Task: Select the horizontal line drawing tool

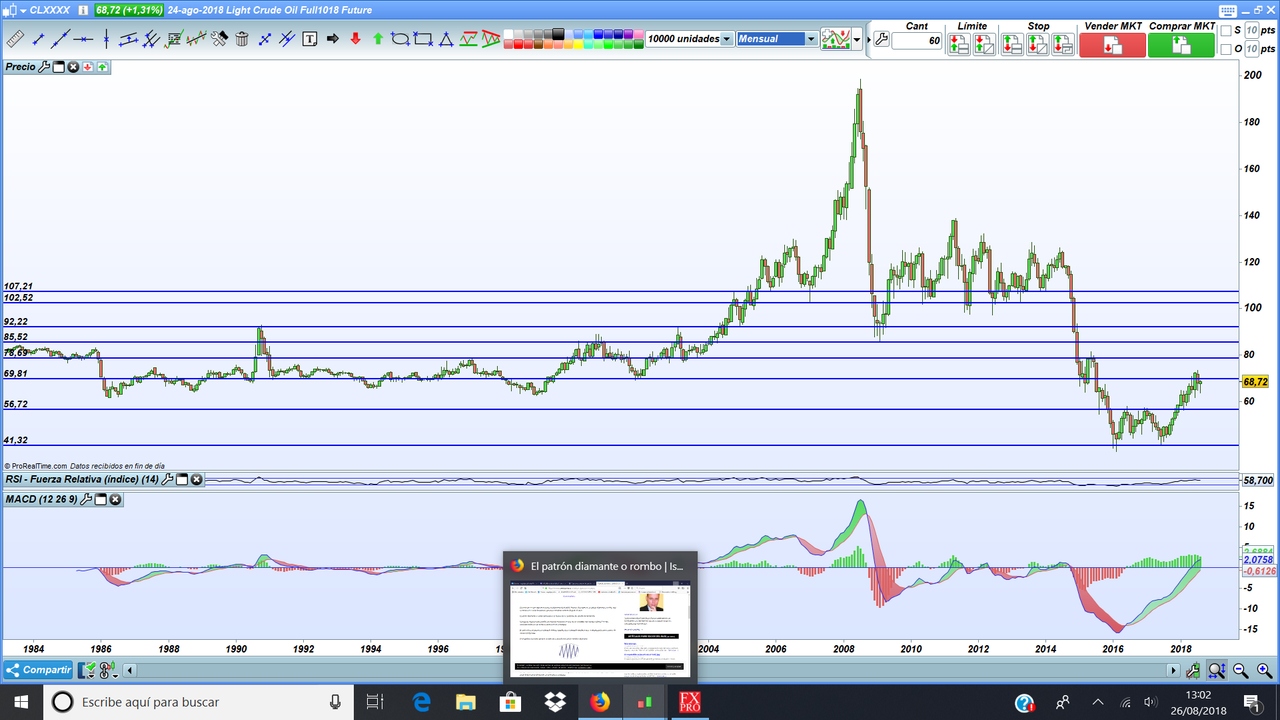Action: [x=83, y=40]
